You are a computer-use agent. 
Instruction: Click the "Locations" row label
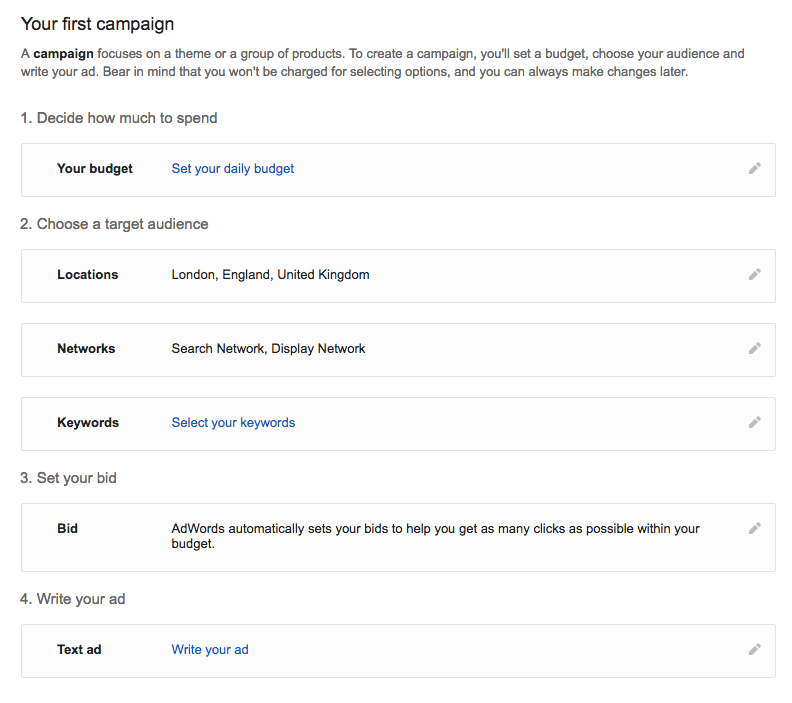point(88,275)
